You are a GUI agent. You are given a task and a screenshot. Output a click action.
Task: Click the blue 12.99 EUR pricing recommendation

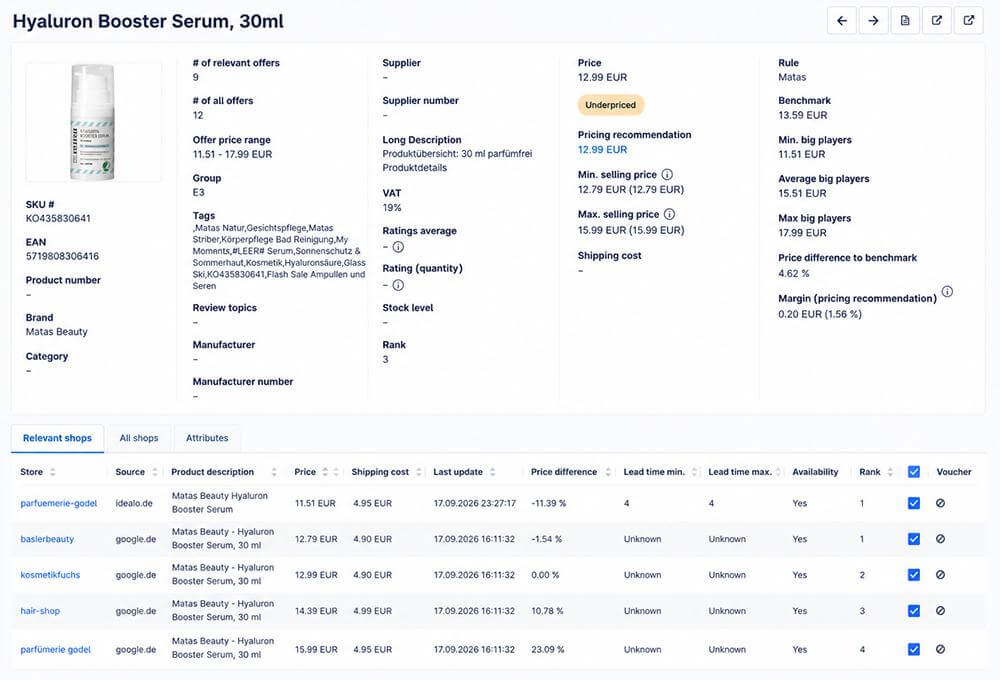[603, 149]
